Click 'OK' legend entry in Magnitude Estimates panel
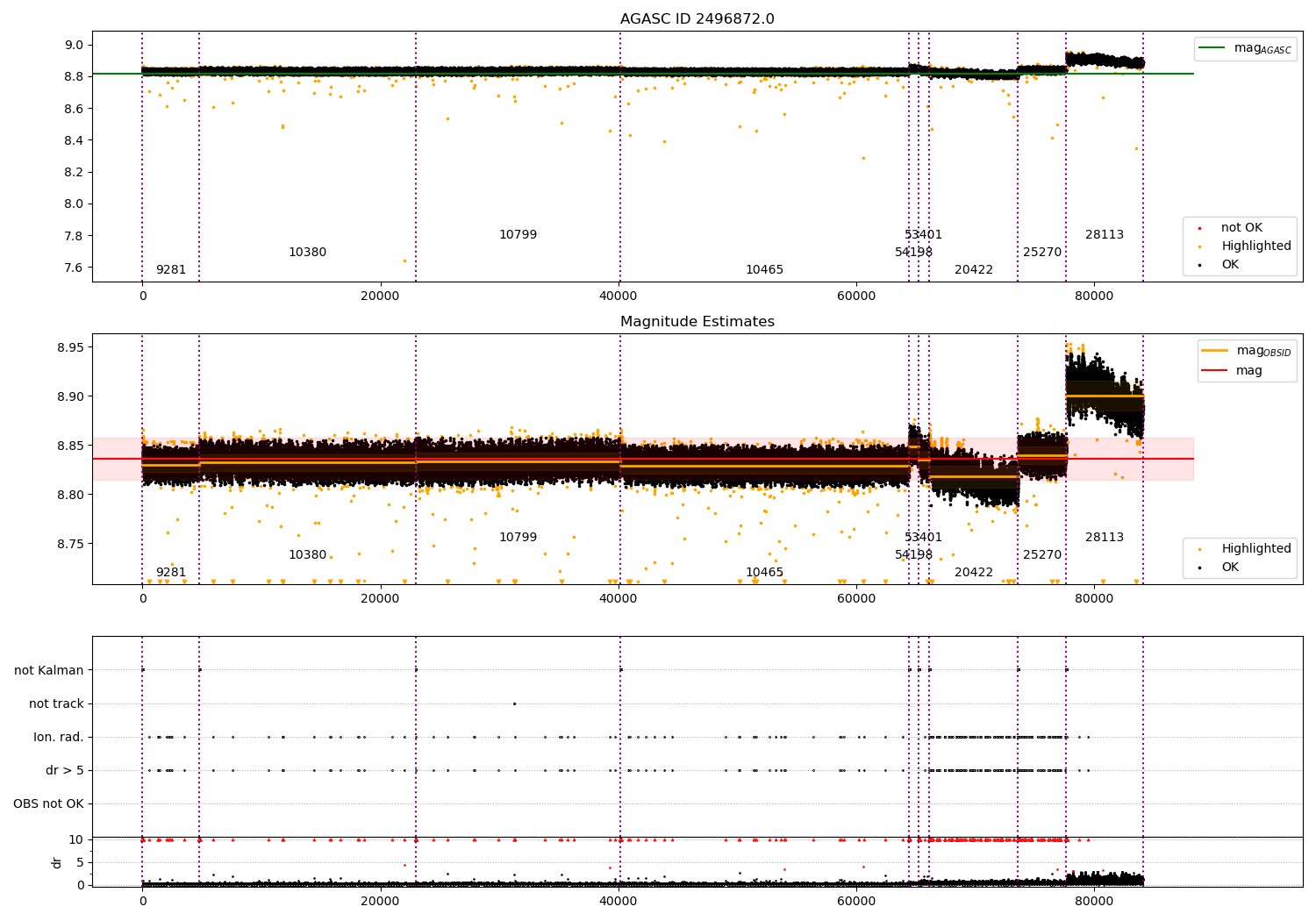 pos(1219,567)
